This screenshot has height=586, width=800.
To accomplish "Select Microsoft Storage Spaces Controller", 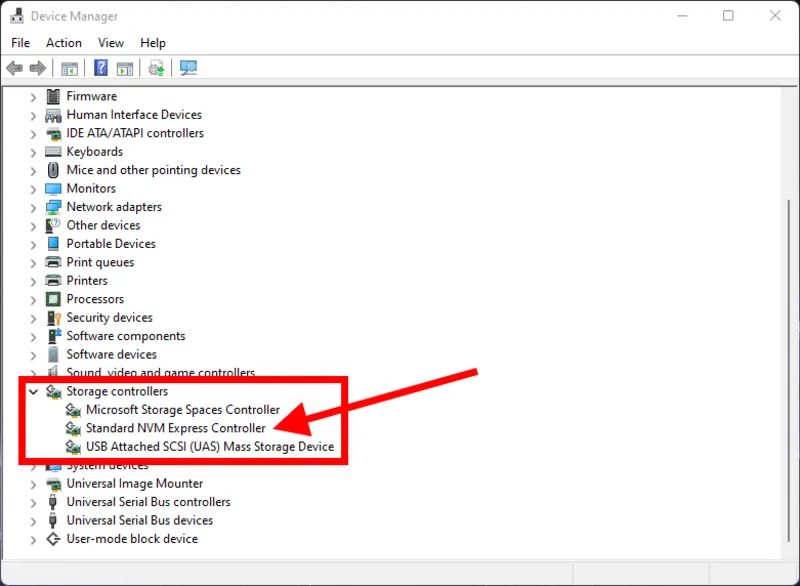I will [183, 410].
